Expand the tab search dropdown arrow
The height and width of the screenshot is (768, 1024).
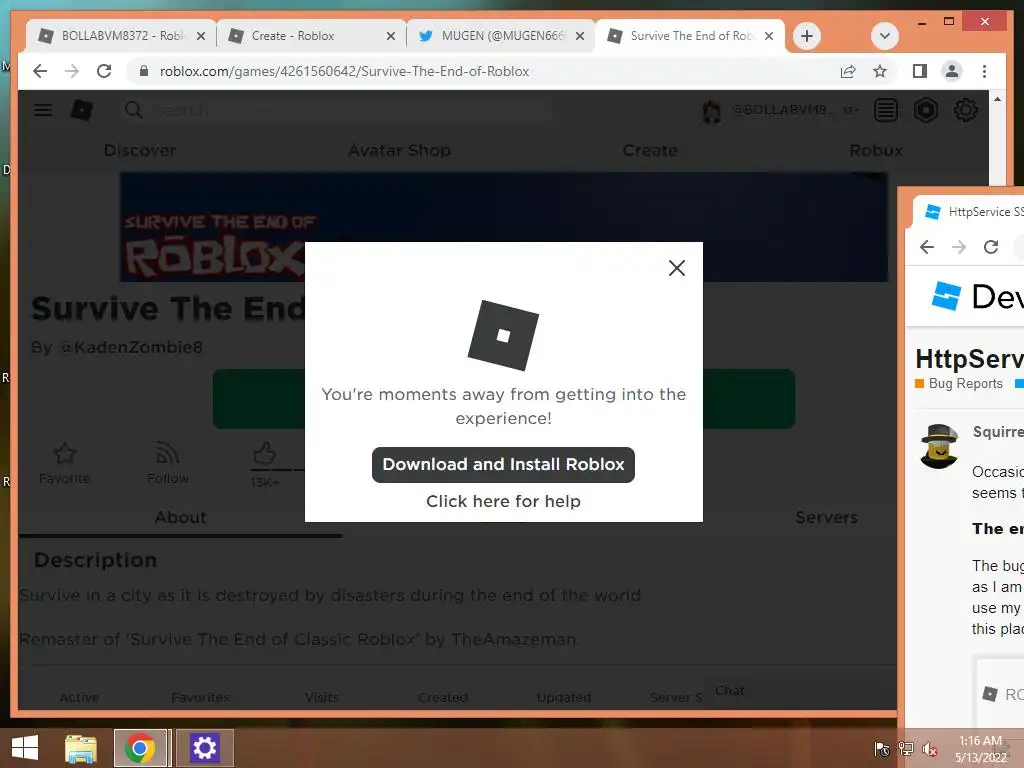coord(885,36)
